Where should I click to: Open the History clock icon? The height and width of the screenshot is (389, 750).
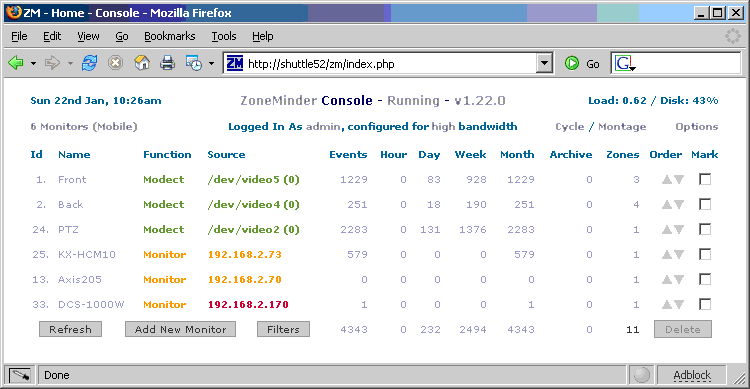194,63
